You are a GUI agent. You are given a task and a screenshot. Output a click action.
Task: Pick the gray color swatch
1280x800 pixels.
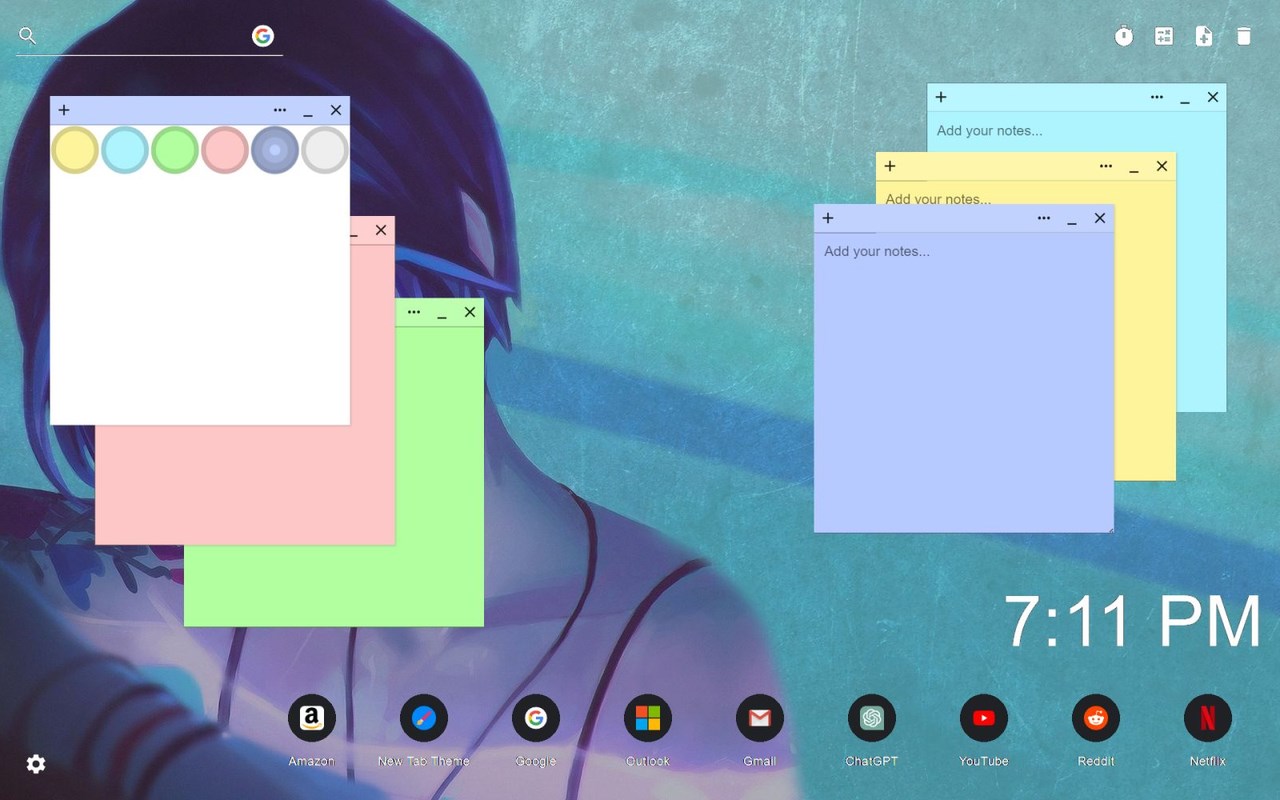325,150
